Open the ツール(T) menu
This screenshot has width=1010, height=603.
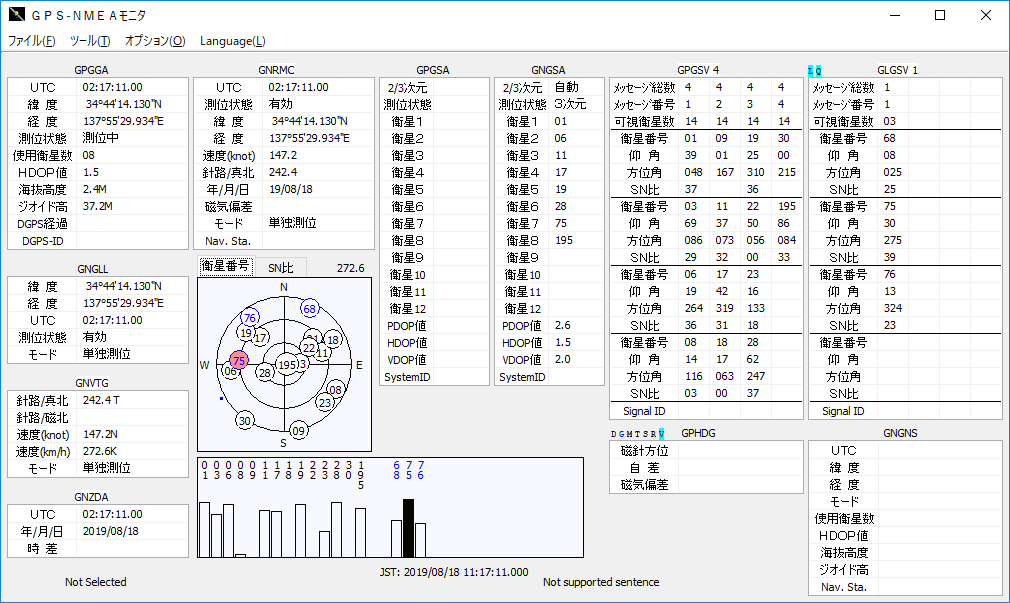pyautogui.click(x=90, y=41)
